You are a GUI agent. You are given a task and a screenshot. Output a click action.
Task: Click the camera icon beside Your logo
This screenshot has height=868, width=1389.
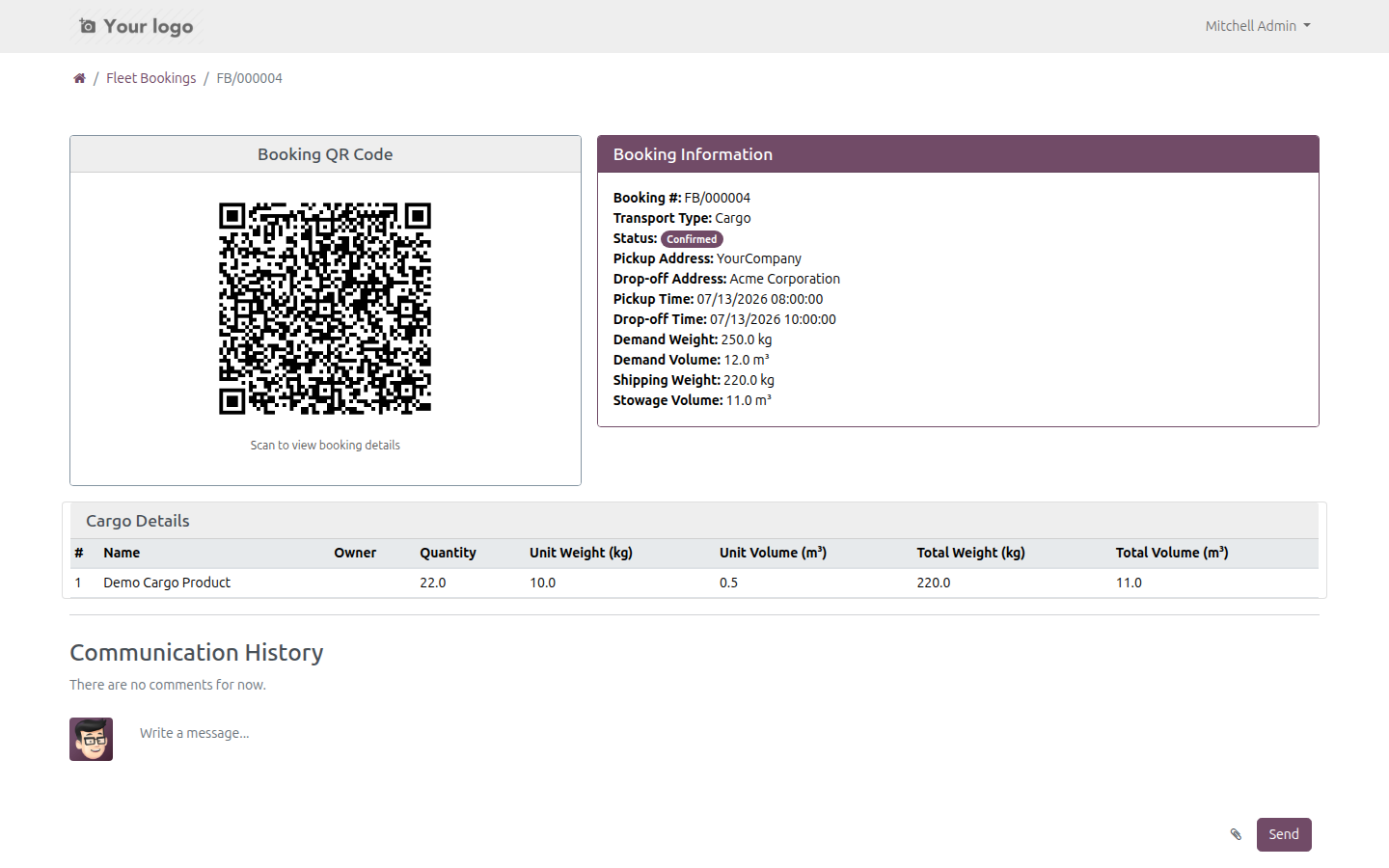pos(88,26)
